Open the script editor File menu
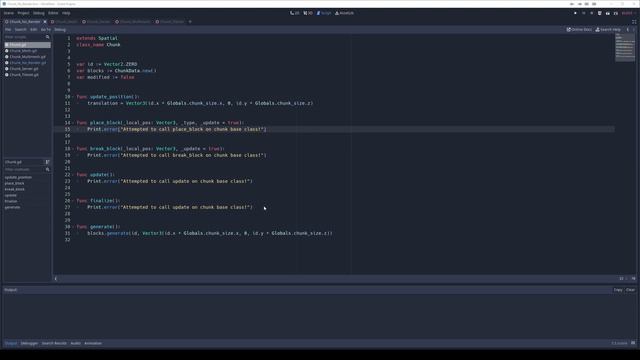This screenshot has width=640, height=360. coord(8,29)
